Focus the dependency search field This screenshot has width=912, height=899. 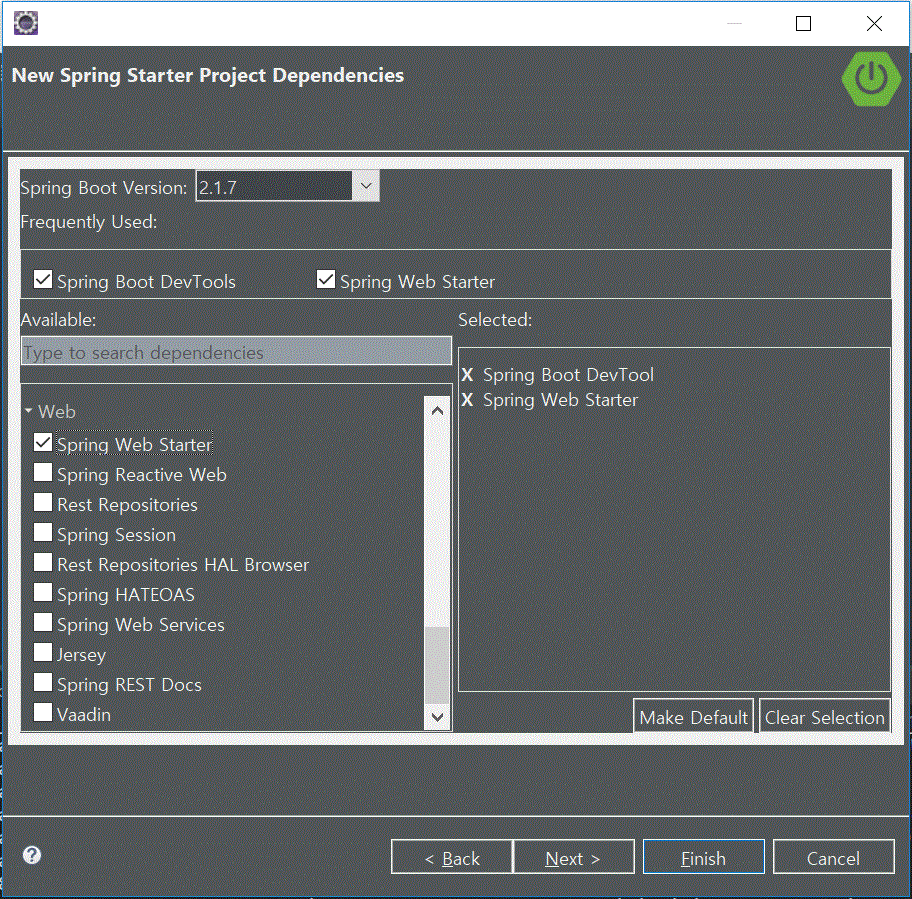point(236,351)
